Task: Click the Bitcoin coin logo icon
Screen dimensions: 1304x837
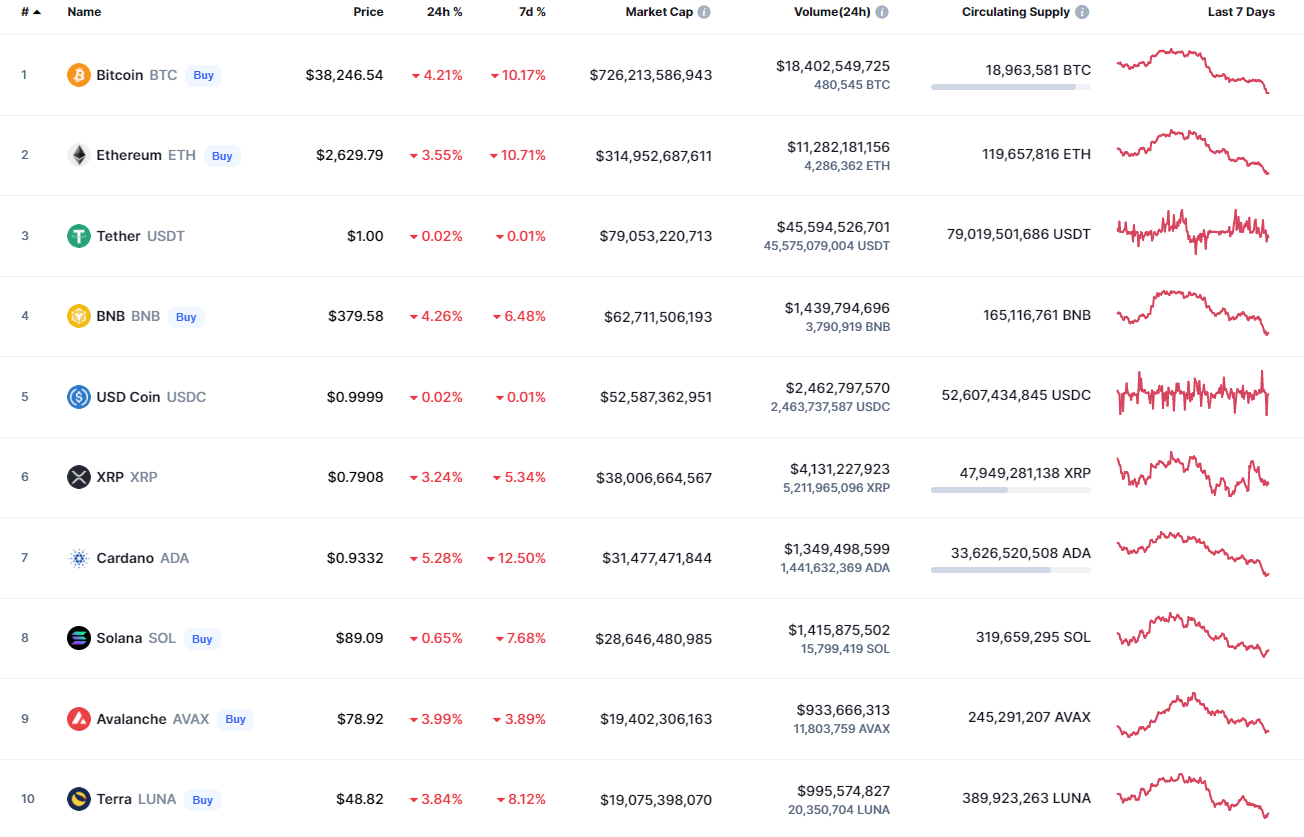Action: tap(78, 75)
